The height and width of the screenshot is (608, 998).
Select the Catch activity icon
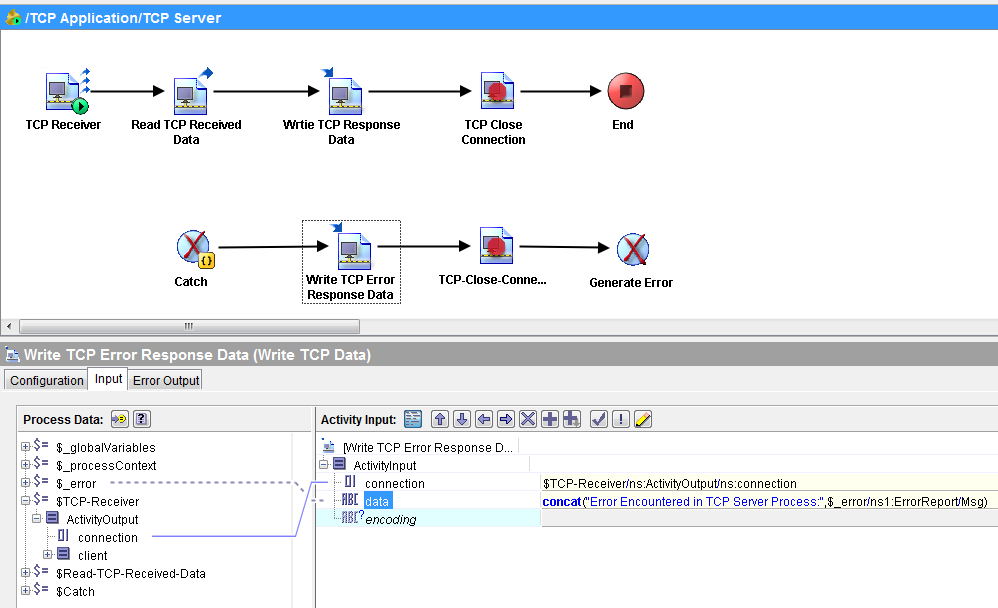point(195,249)
